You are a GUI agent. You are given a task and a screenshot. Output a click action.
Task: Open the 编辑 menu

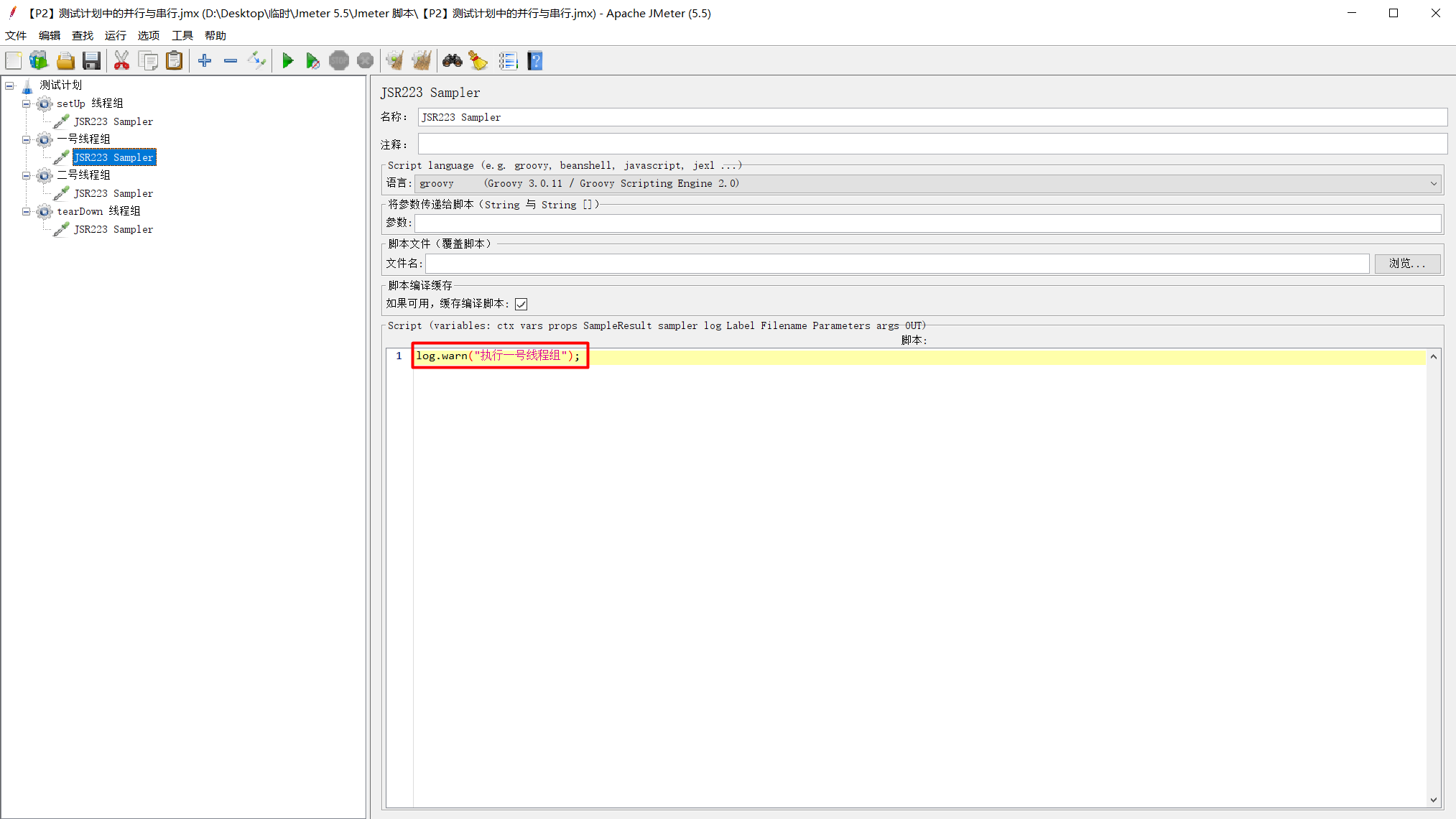49,35
